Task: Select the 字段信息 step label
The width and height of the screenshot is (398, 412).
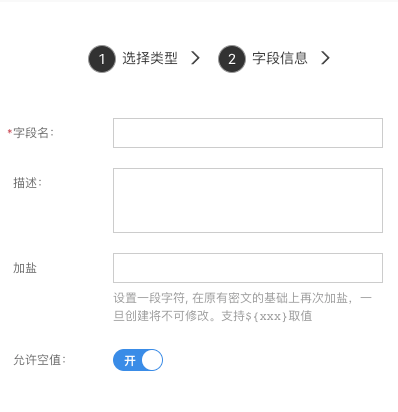Action: click(280, 58)
